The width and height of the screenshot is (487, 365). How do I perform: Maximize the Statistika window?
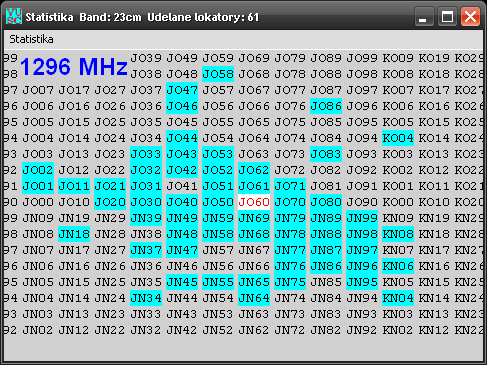pyautogui.click(x=447, y=16)
